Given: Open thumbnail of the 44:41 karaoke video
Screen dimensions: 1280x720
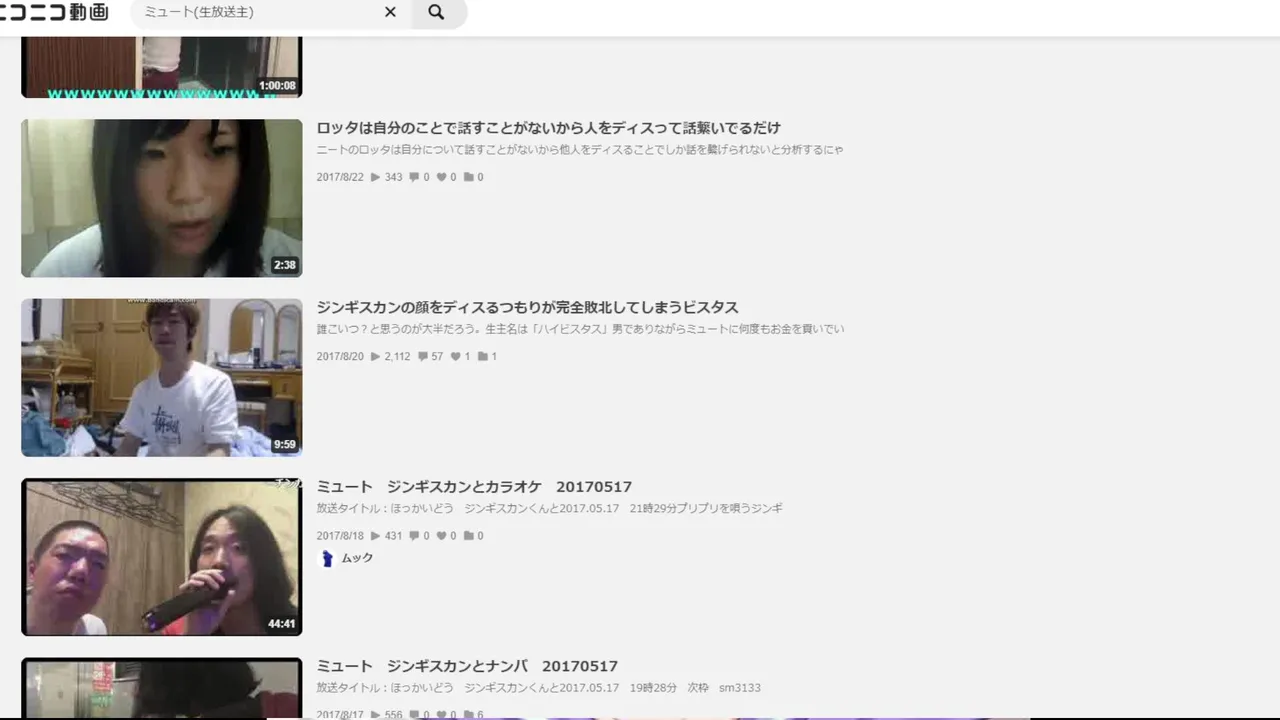Looking at the screenshot, I should (x=161, y=557).
